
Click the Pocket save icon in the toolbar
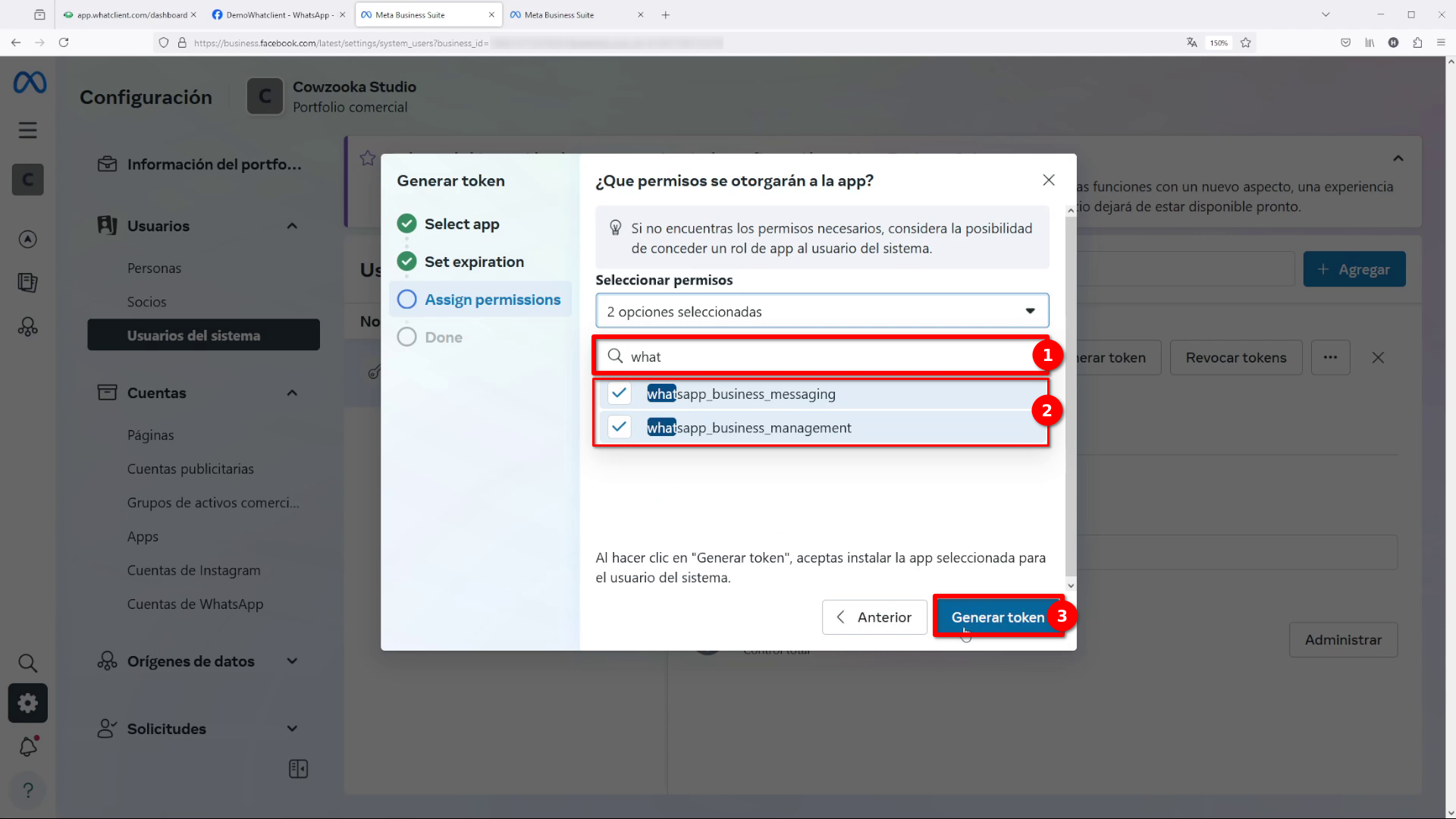click(x=1345, y=42)
